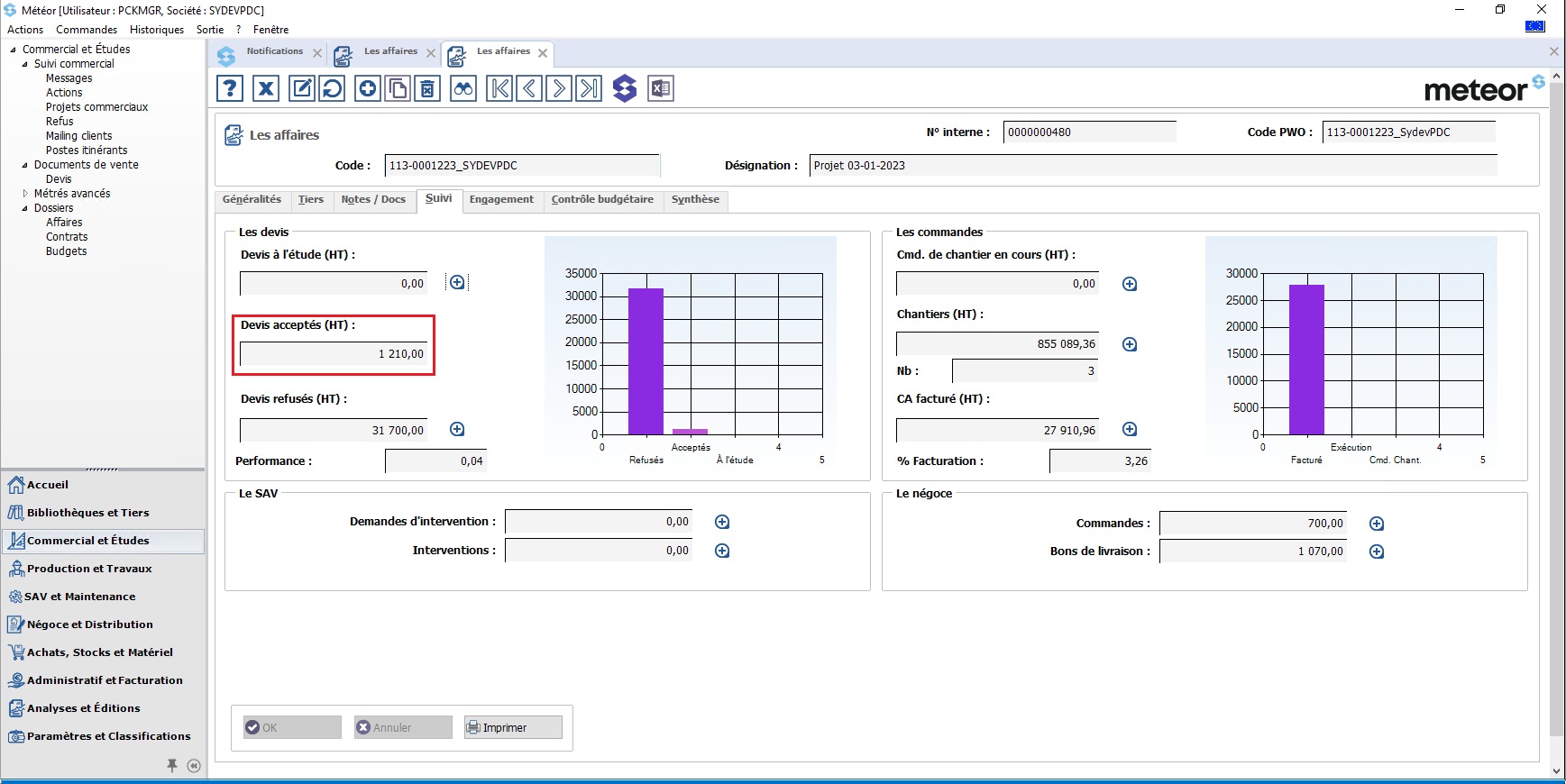Open Administratif et Facturation module

(103, 680)
